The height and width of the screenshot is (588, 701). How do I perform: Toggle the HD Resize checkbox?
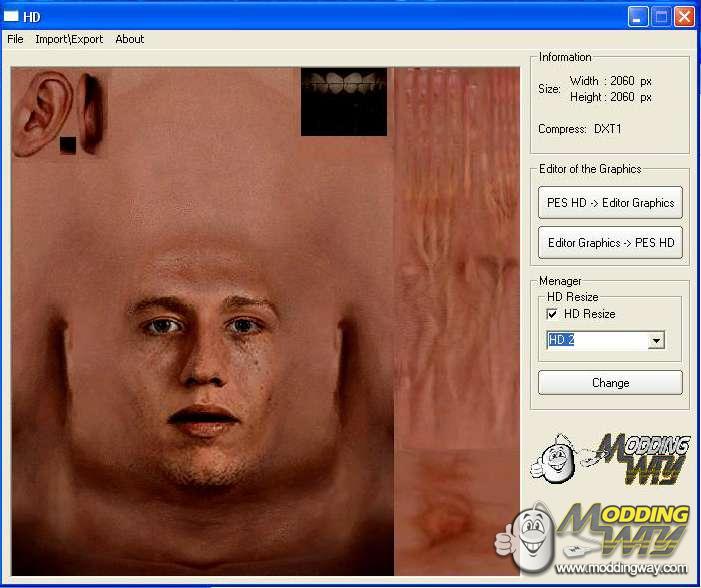tap(553, 314)
